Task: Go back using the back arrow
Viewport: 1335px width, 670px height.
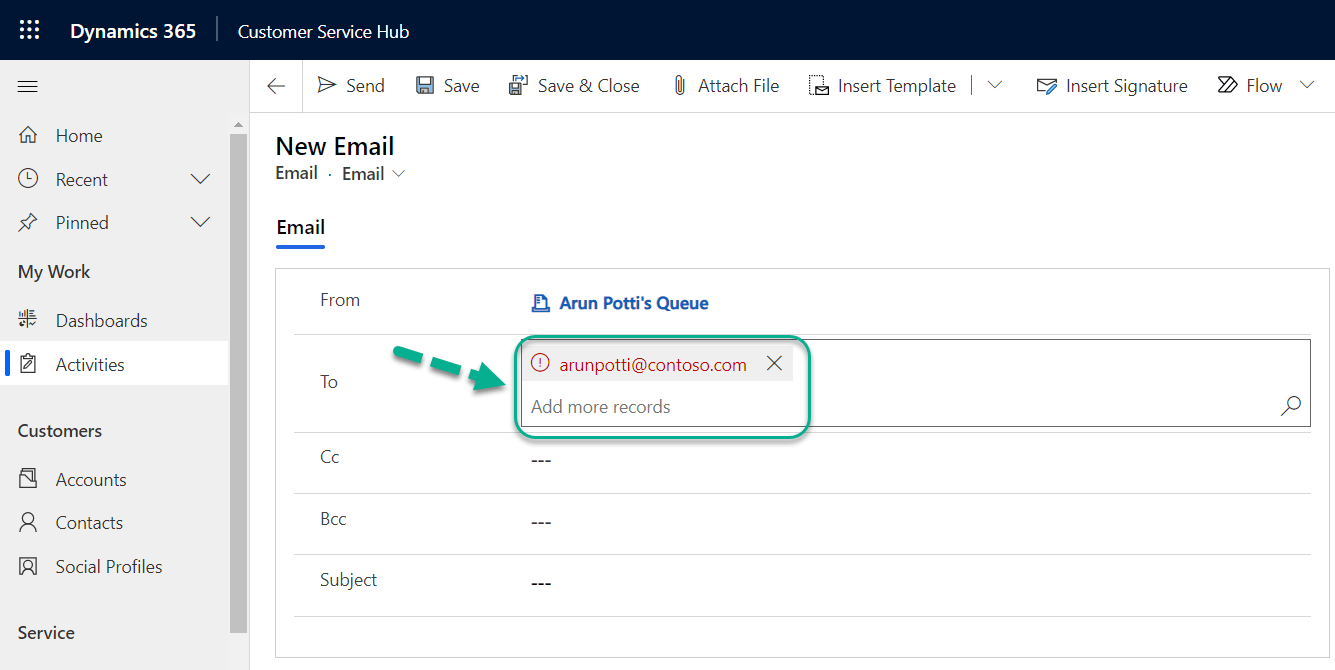Action: tap(276, 86)
